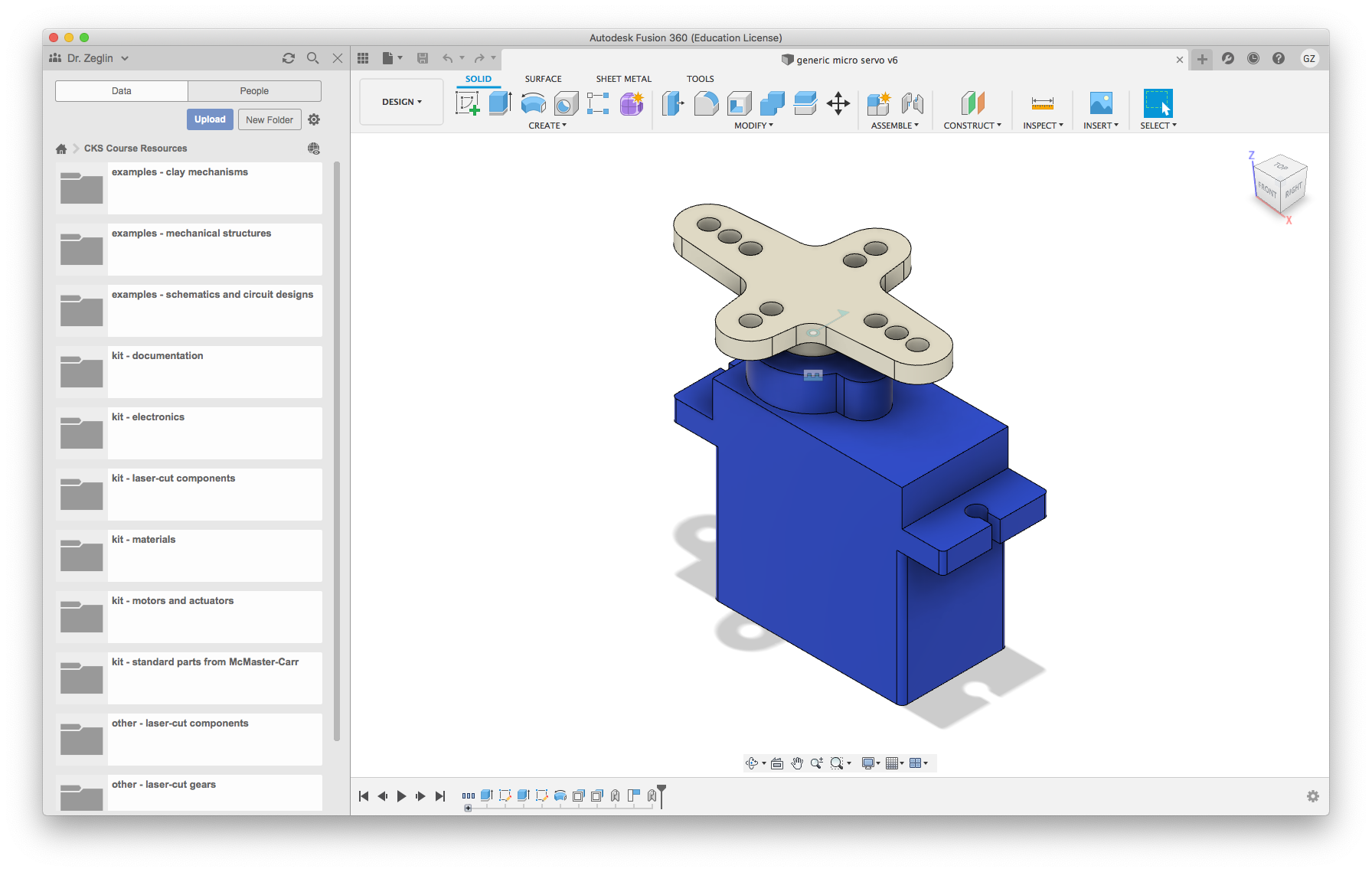Open the DESIGN workspace dropdown

click(x=402, y=102)
